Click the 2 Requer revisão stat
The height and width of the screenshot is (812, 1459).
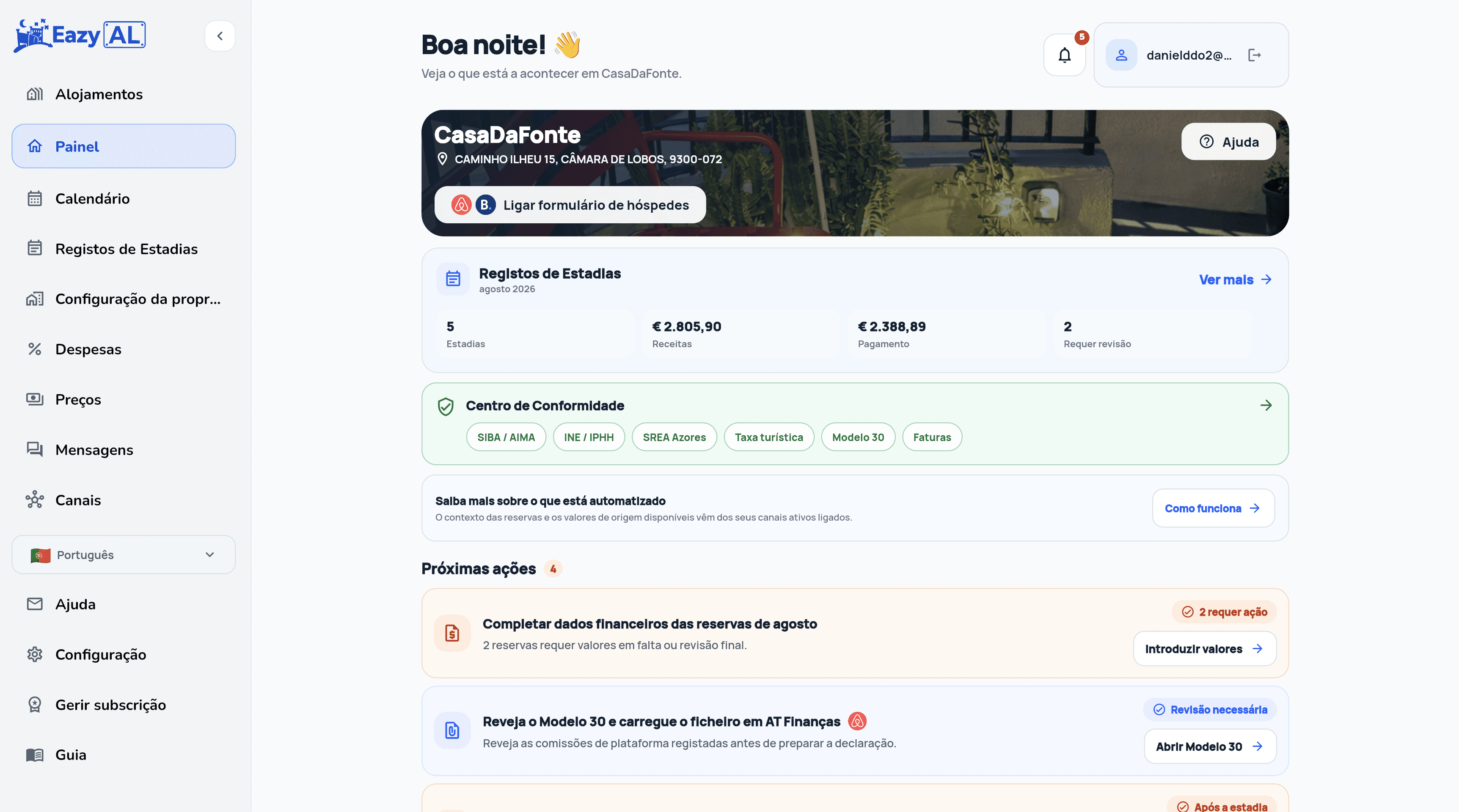pos(1152,334)
